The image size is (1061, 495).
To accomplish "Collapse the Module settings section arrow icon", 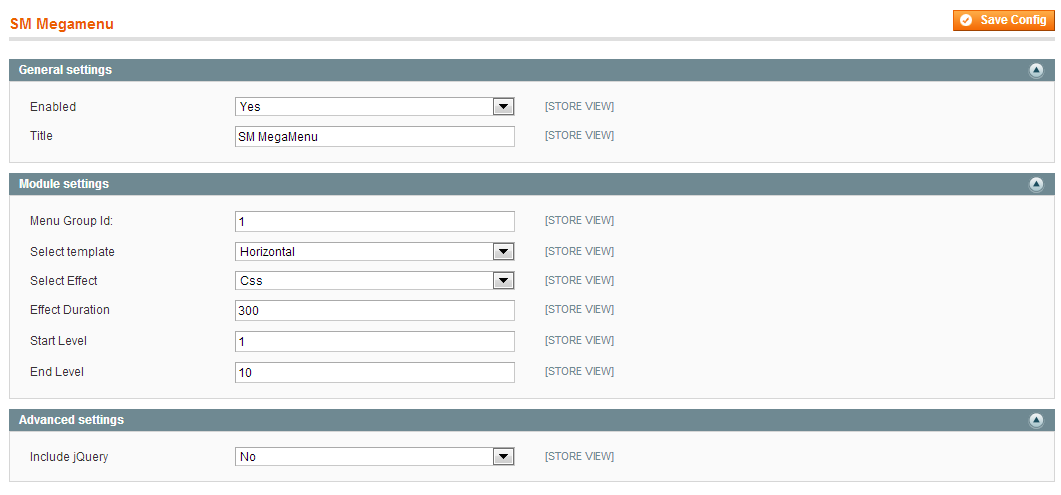I will pos(1036,184).
